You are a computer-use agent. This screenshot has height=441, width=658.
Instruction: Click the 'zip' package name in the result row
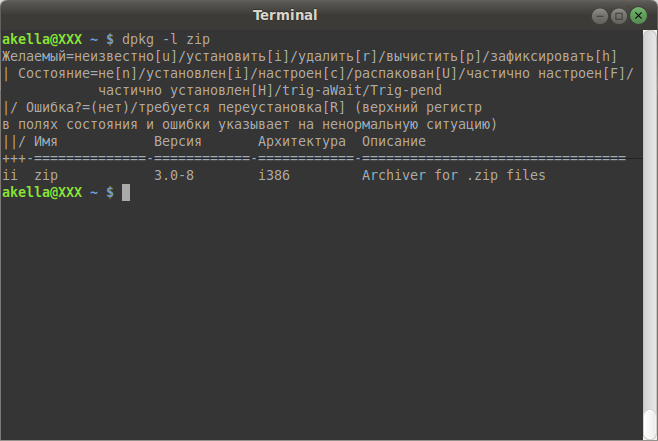point(46,176)
